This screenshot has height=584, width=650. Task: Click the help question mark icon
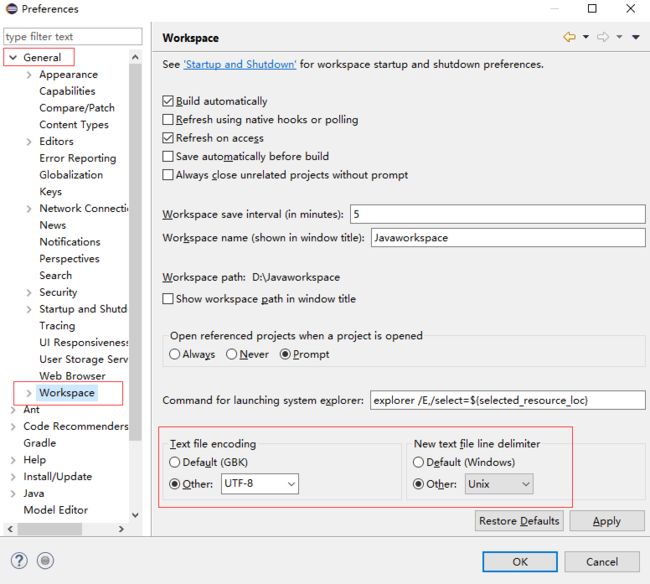point(19,561)
